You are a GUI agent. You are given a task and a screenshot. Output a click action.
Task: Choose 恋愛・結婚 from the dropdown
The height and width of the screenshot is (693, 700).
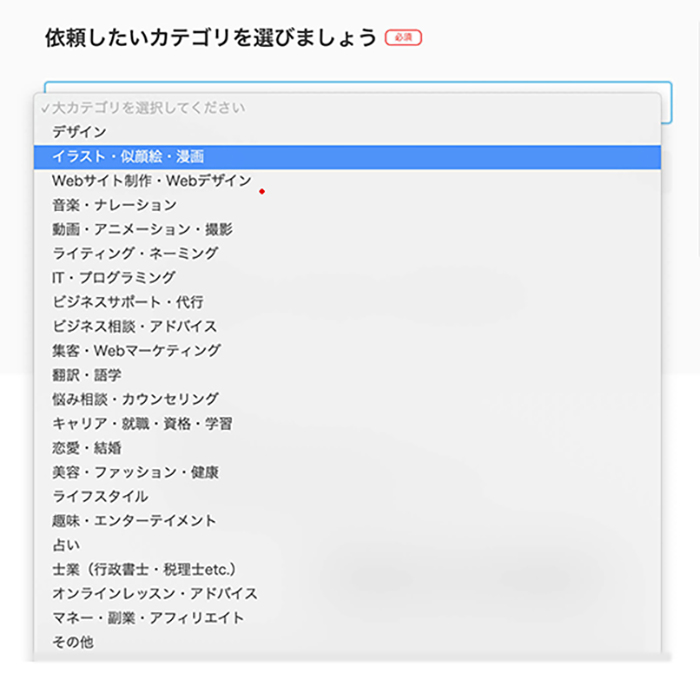[x=347, y=448]
